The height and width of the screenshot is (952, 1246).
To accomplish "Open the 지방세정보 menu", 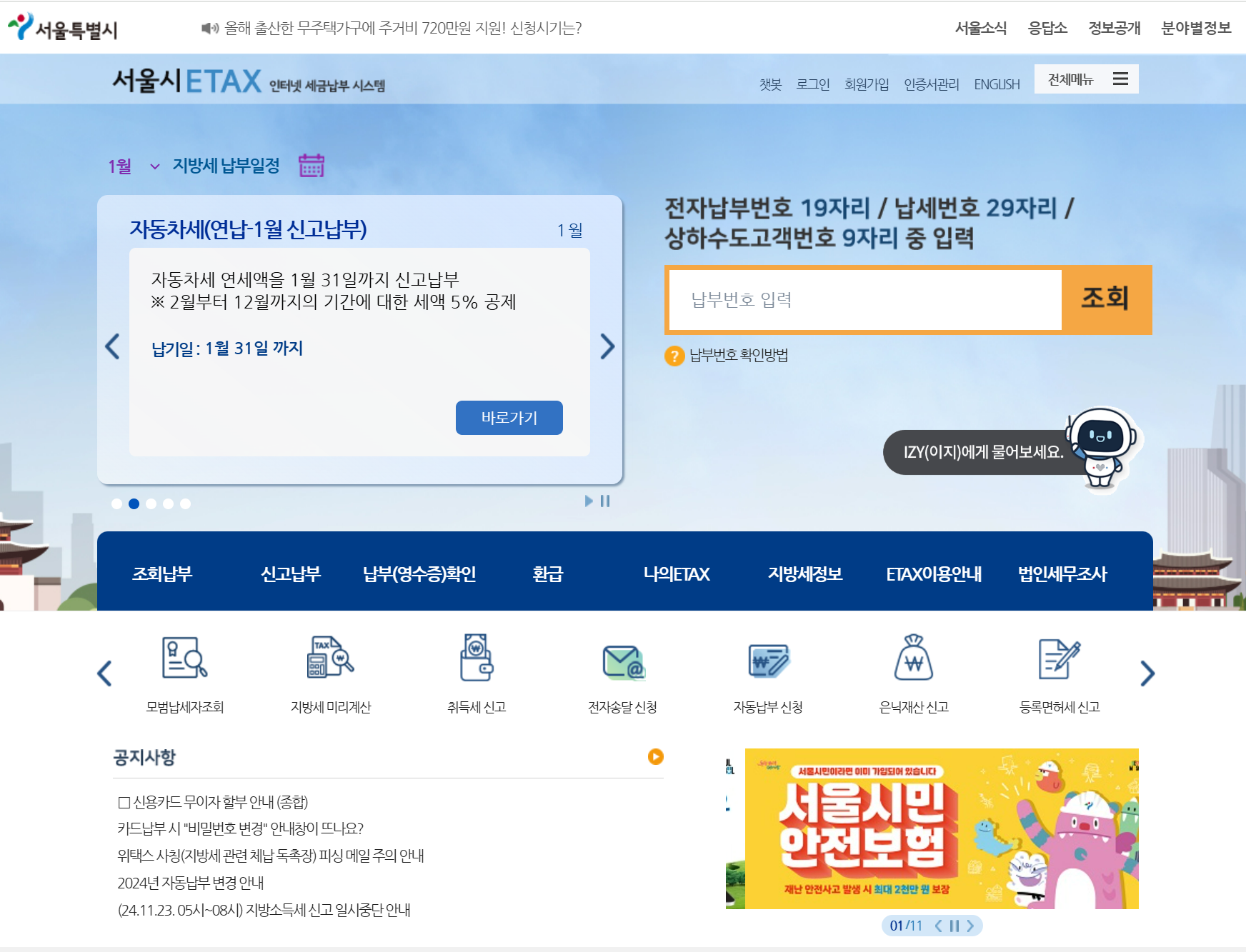I will pos(805,573).
